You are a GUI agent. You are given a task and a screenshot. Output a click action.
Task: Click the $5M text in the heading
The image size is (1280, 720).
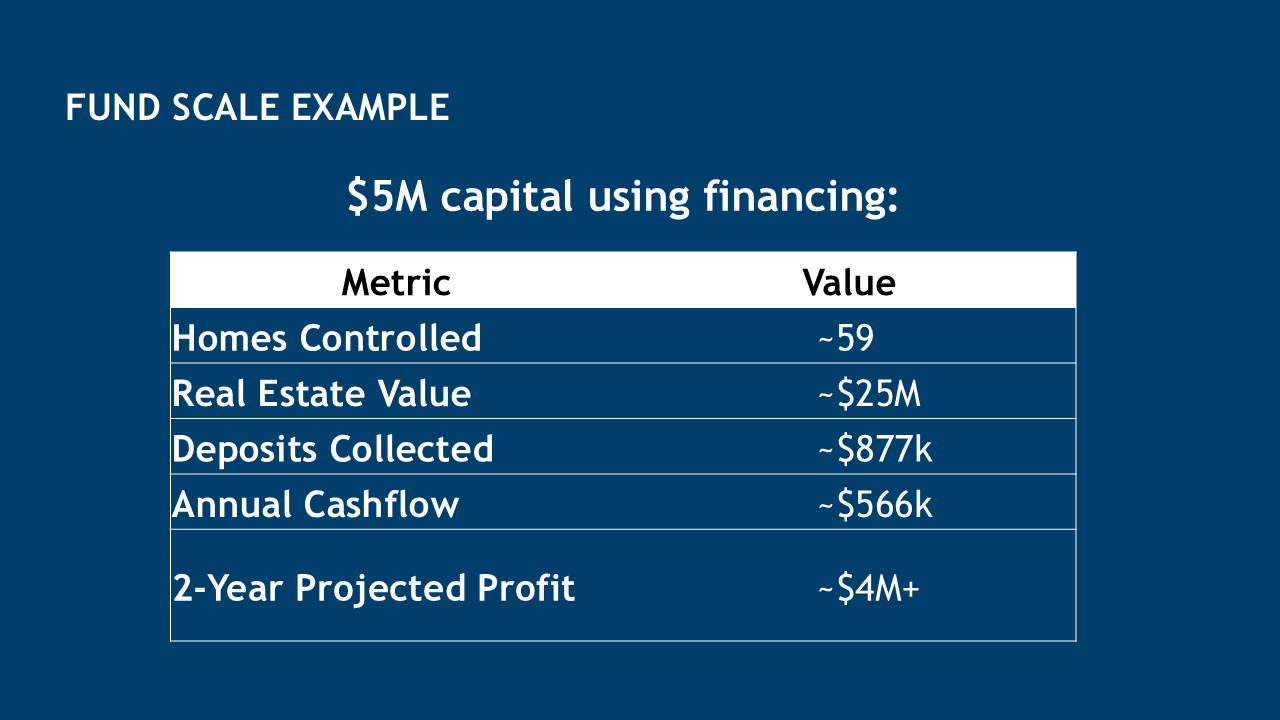click(387, 197)
